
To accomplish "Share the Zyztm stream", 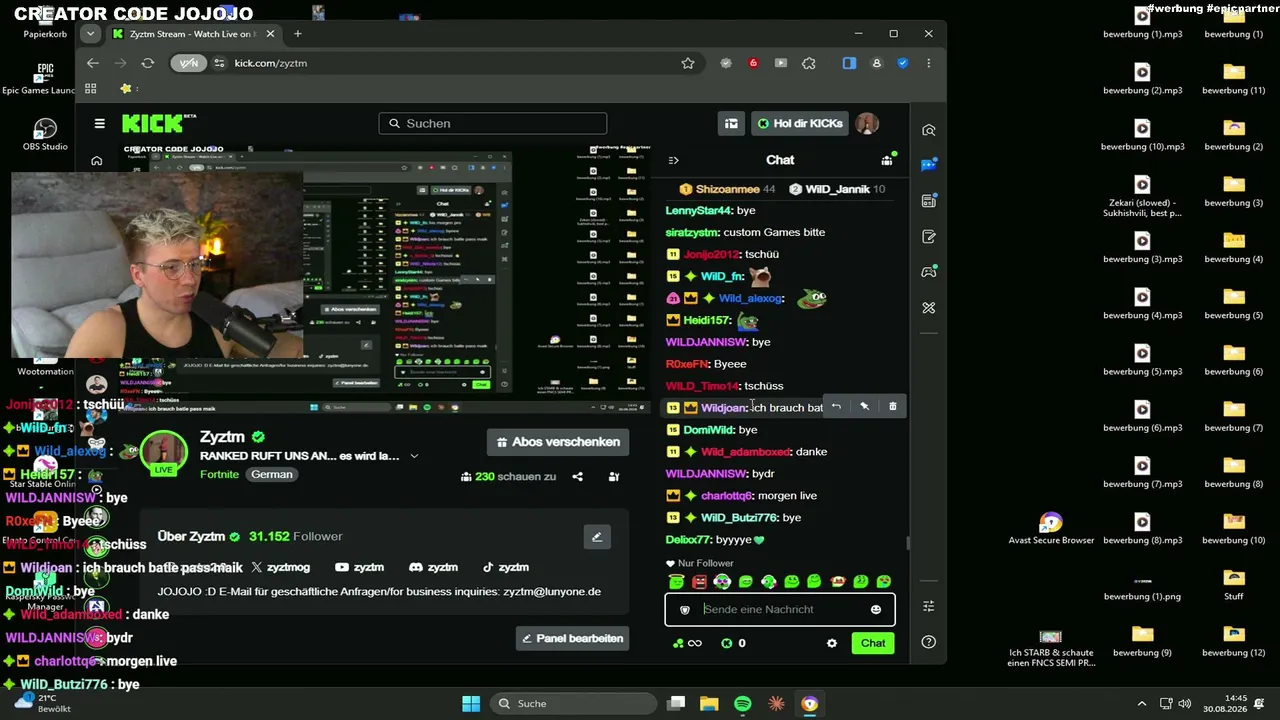I will point(577,477).
